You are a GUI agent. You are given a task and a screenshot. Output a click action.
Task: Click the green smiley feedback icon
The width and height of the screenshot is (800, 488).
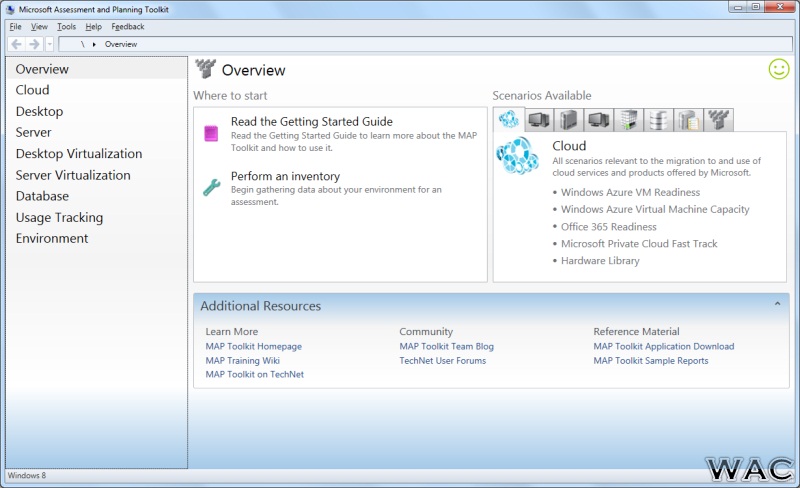(779, 69)
